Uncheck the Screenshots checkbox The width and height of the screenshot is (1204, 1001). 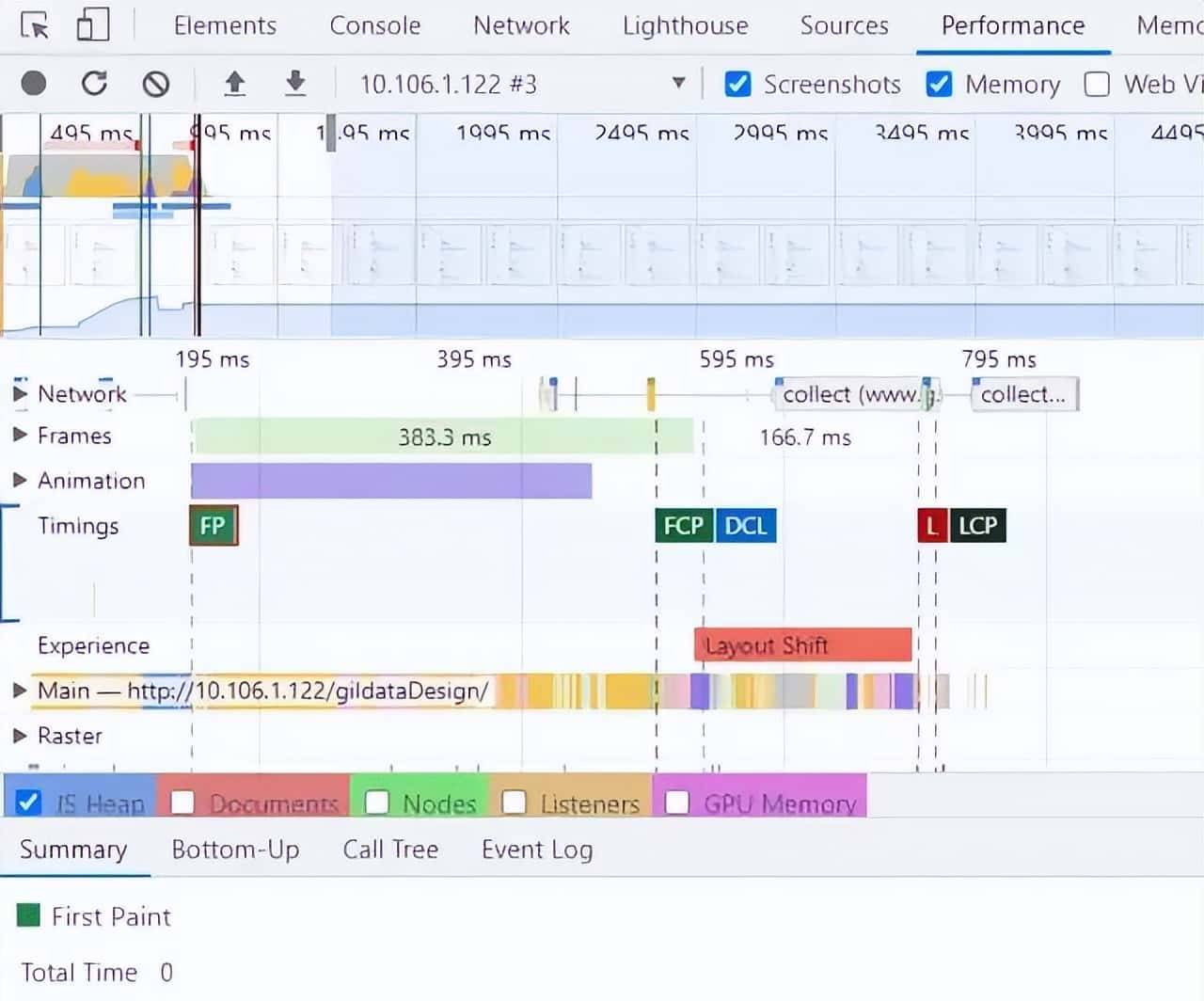coord(738,85)
